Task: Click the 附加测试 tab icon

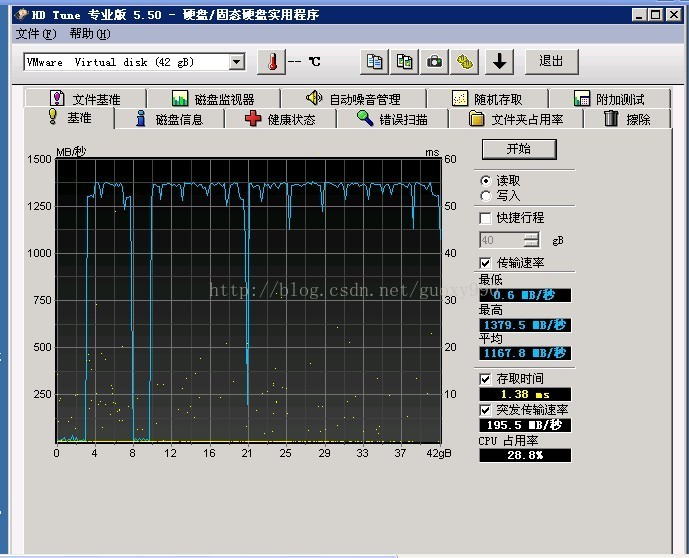Action: coord(582,98)
